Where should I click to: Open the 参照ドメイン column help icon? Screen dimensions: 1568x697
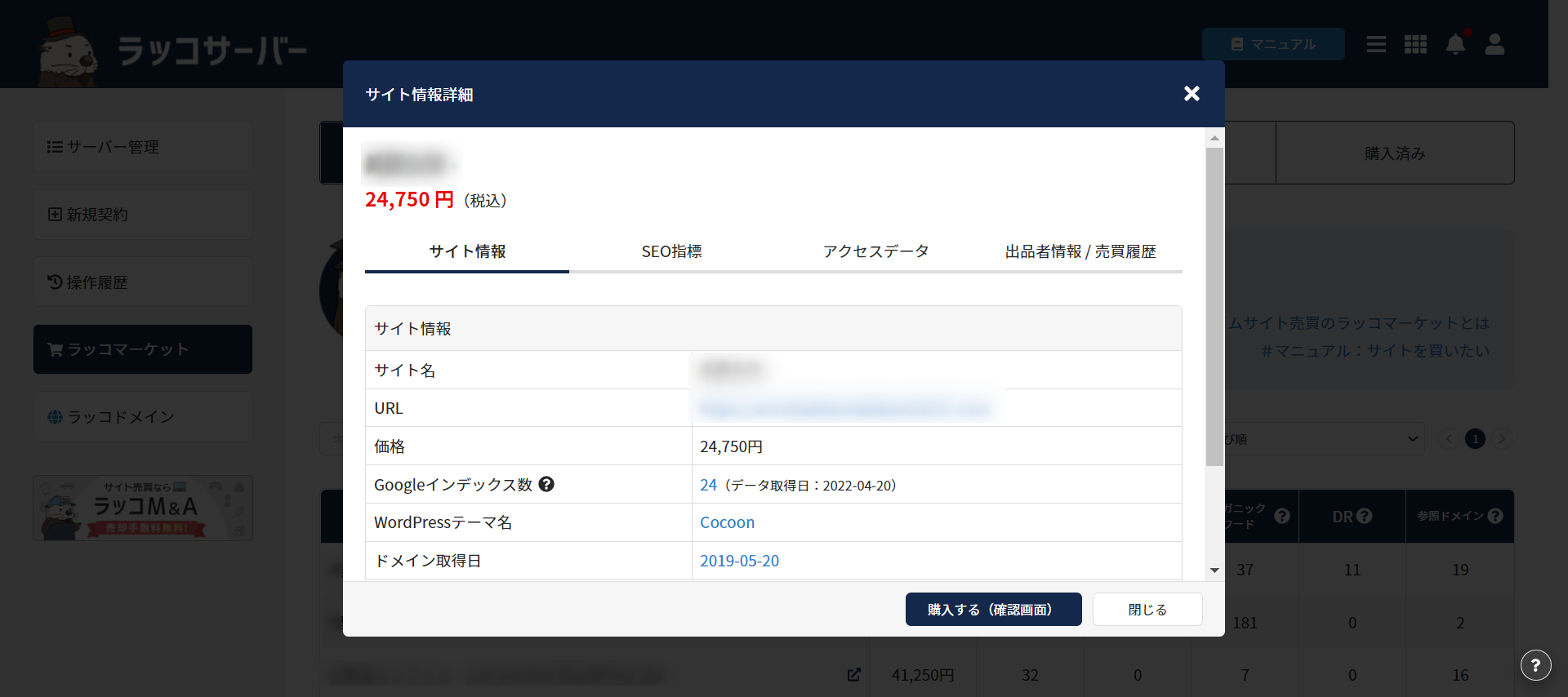1495,516
